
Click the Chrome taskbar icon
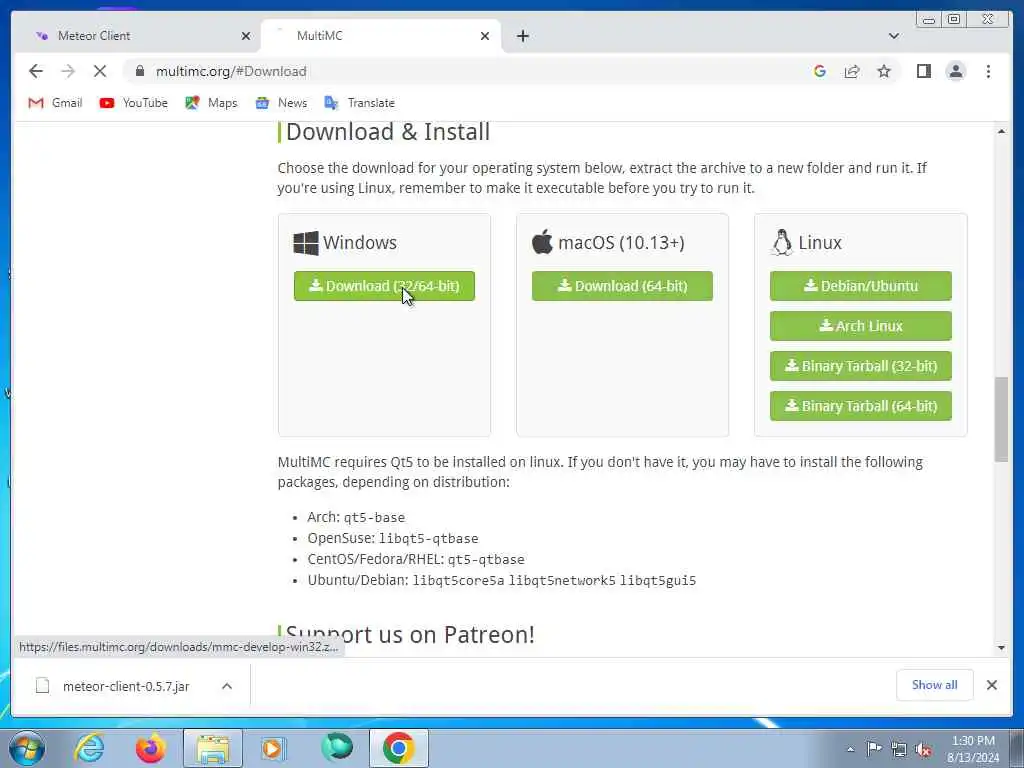[398, 748]
